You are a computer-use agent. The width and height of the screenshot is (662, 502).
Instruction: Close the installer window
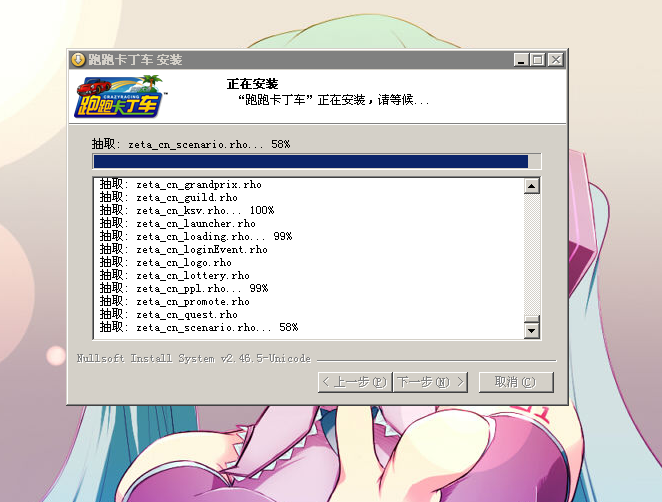coord(556,60)
